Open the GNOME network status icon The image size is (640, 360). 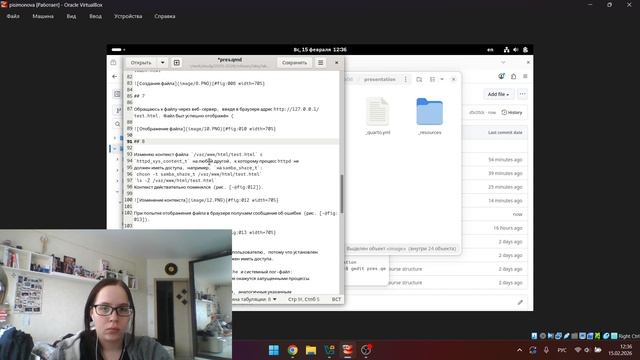[506, 50]
